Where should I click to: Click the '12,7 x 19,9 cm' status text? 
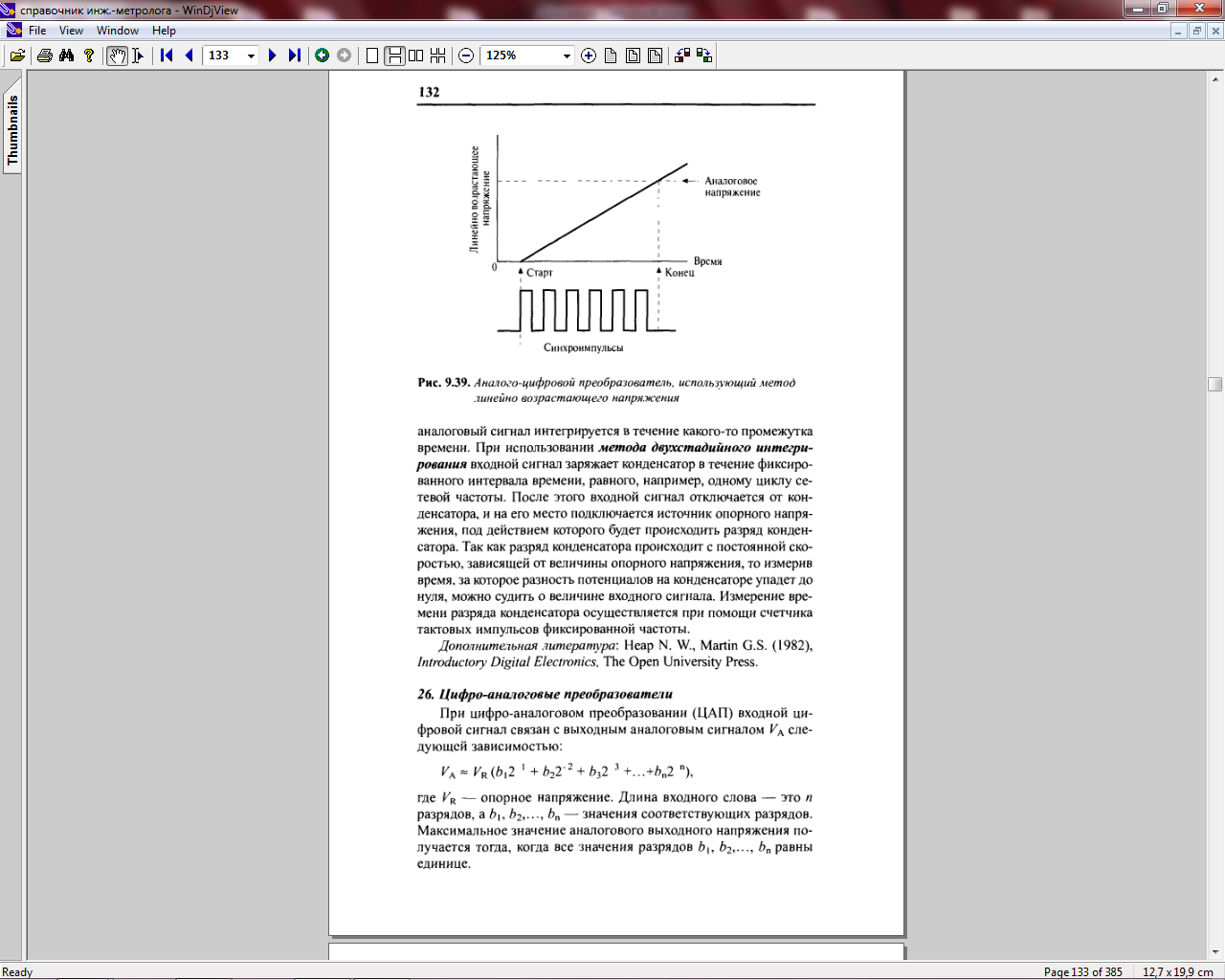[1177, 971]
